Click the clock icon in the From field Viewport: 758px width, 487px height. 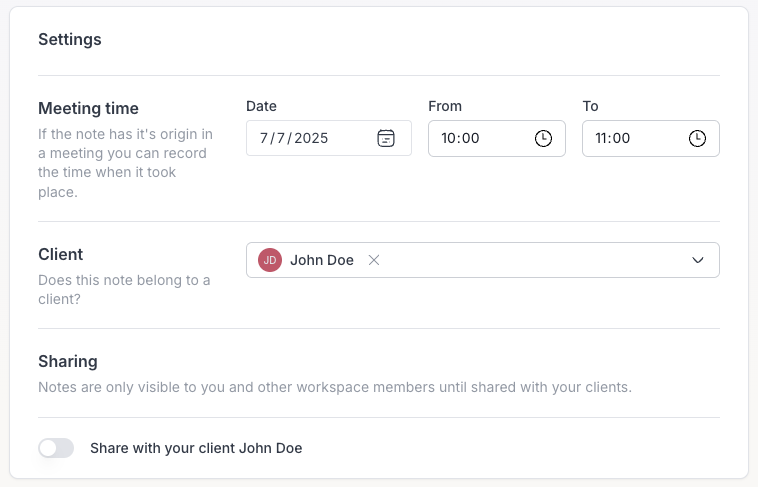point(543,138)
